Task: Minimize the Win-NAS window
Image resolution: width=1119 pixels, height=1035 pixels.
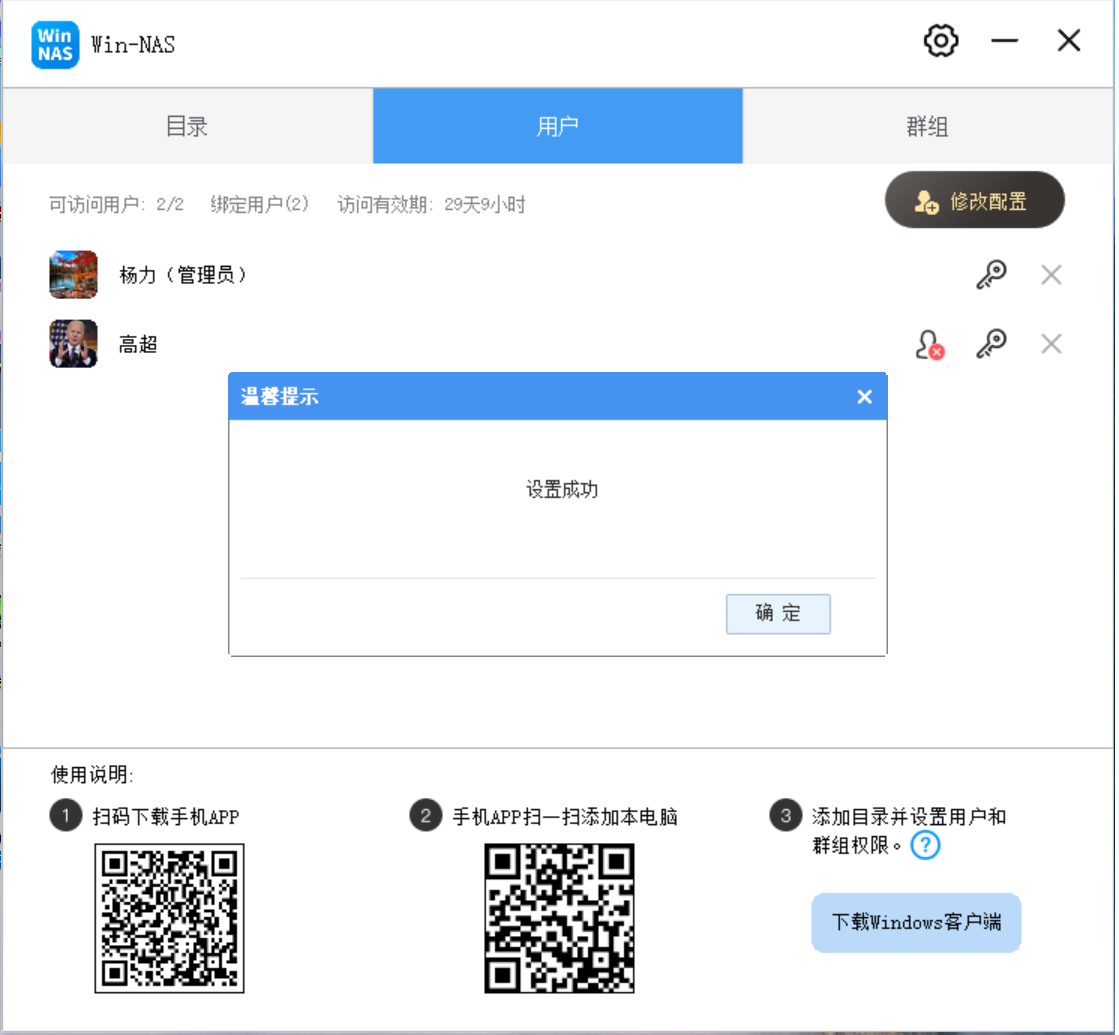Action: [1004, 41]
